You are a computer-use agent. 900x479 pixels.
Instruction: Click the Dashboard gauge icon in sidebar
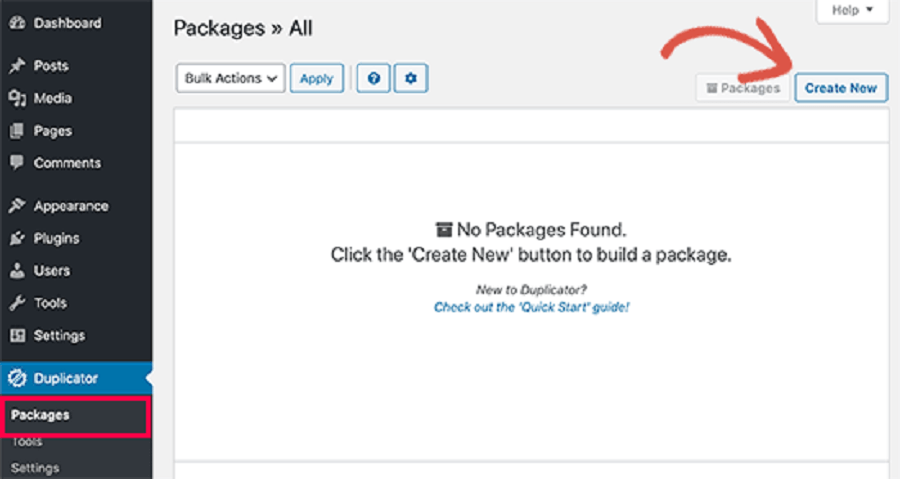[17, 23]
